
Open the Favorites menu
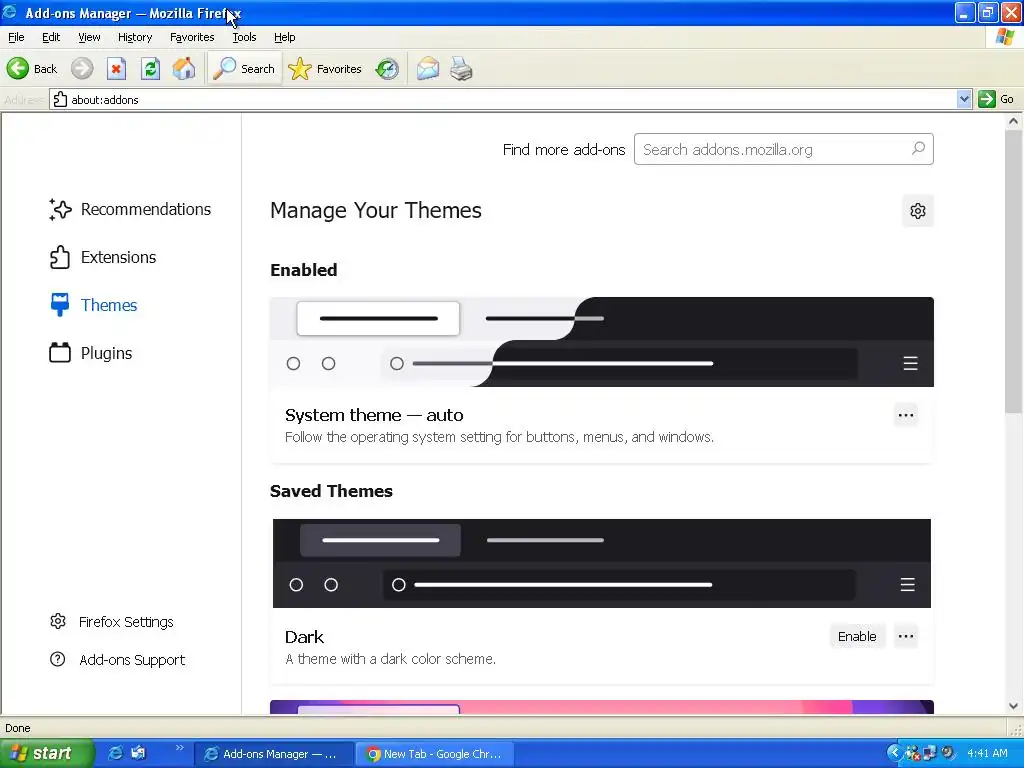[x=192, y=37]
